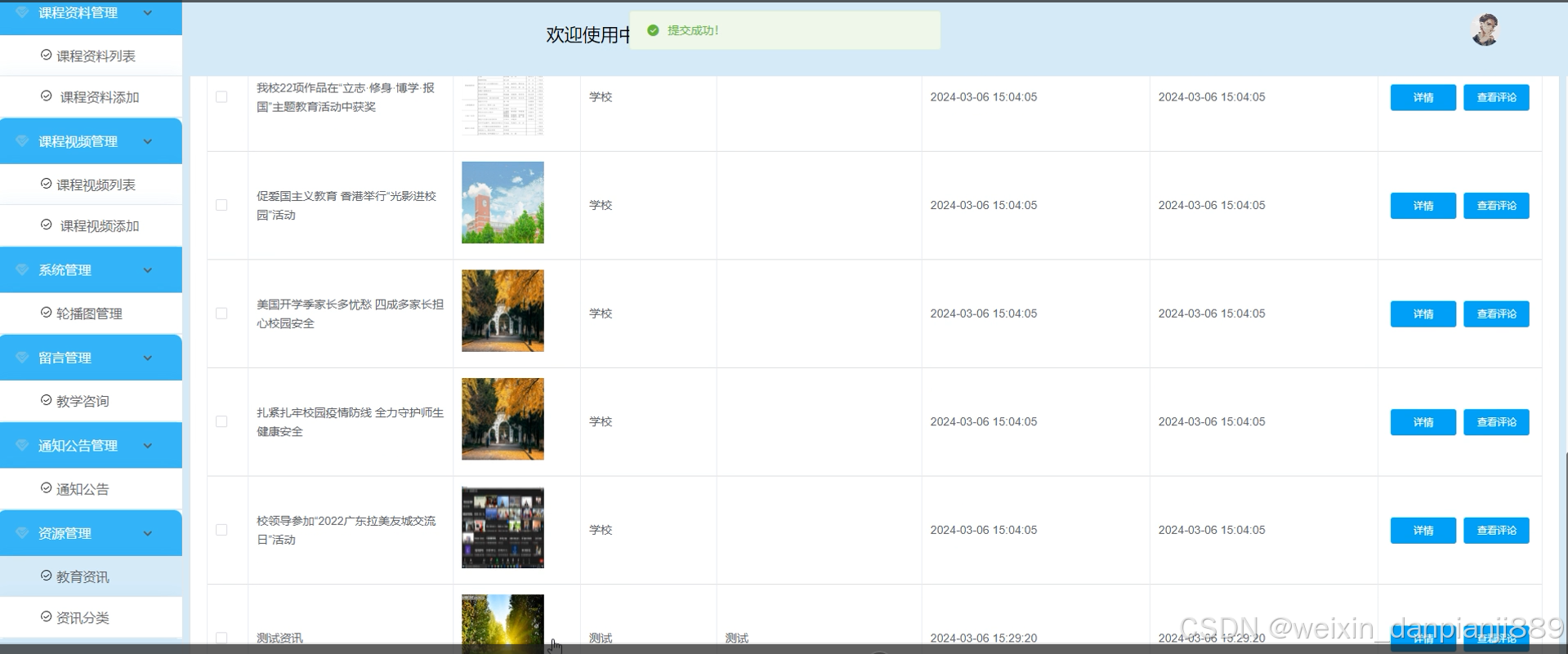Click the user avatar at top right
The height and width of the screenshot is (654, 1568).
point(1485,30)
